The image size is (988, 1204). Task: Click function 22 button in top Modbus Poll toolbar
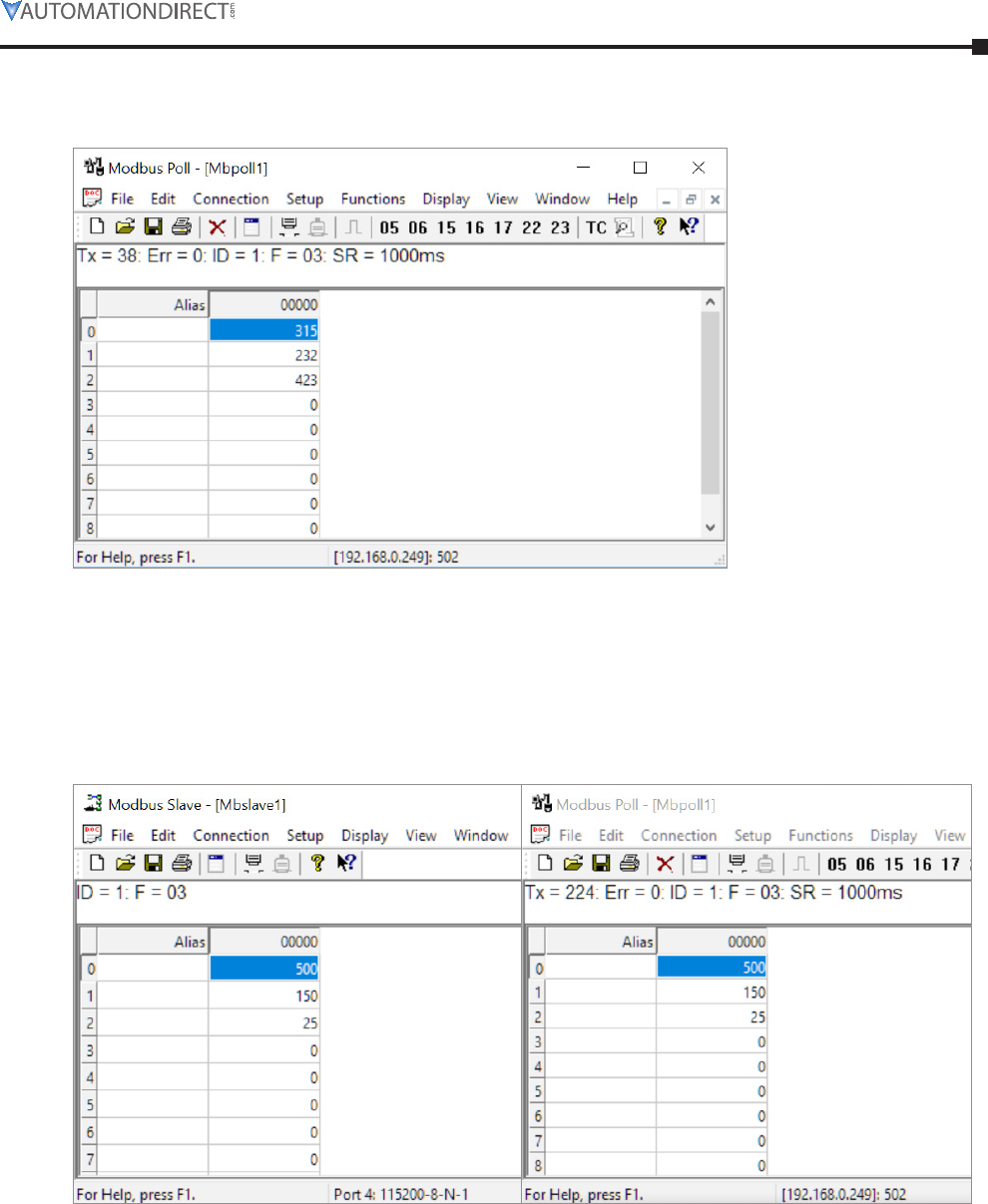tap(532, 227)
